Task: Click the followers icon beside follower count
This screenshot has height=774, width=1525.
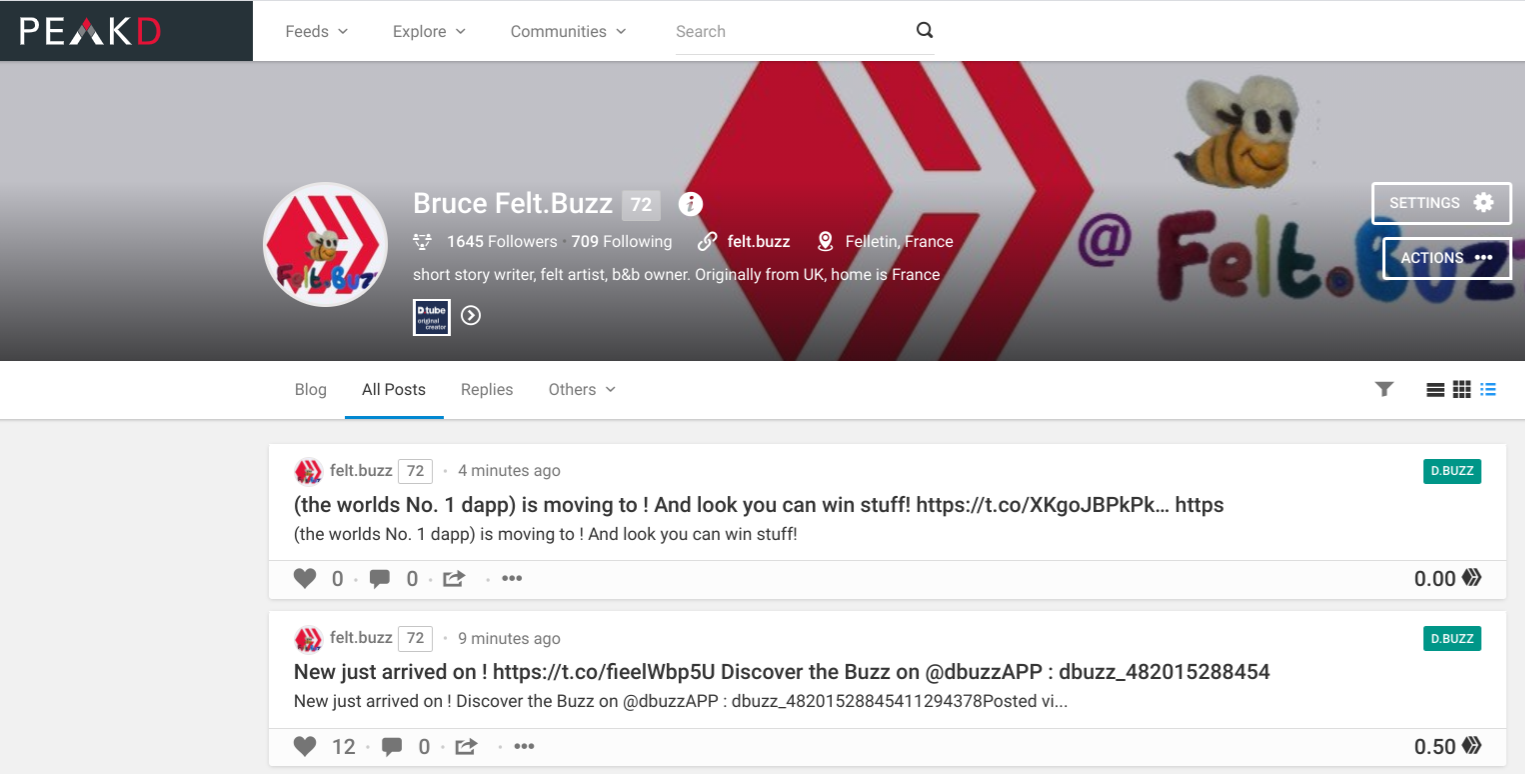Action: [x=423, y=241]
